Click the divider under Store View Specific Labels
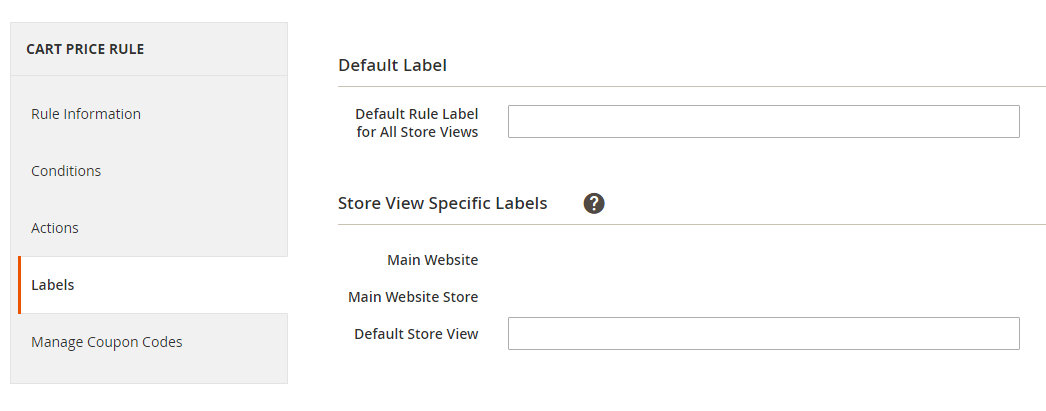The width and height of the screenshot is (1046, 411). (x=692, y=224)
